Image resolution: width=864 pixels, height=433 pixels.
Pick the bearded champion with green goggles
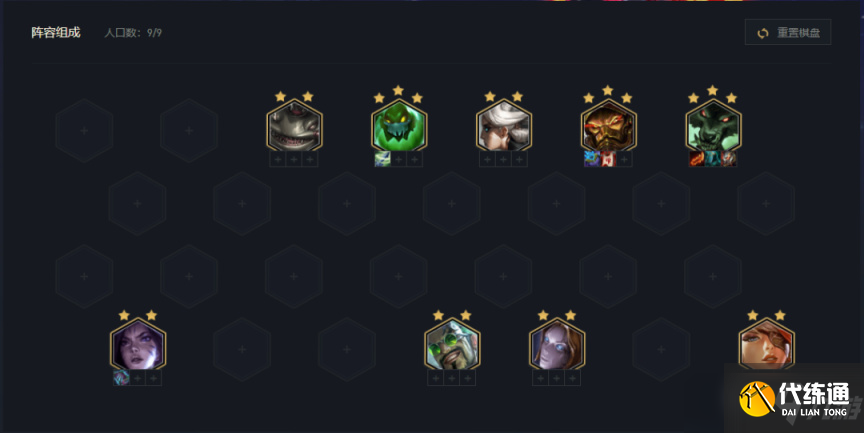pos(452,344)
